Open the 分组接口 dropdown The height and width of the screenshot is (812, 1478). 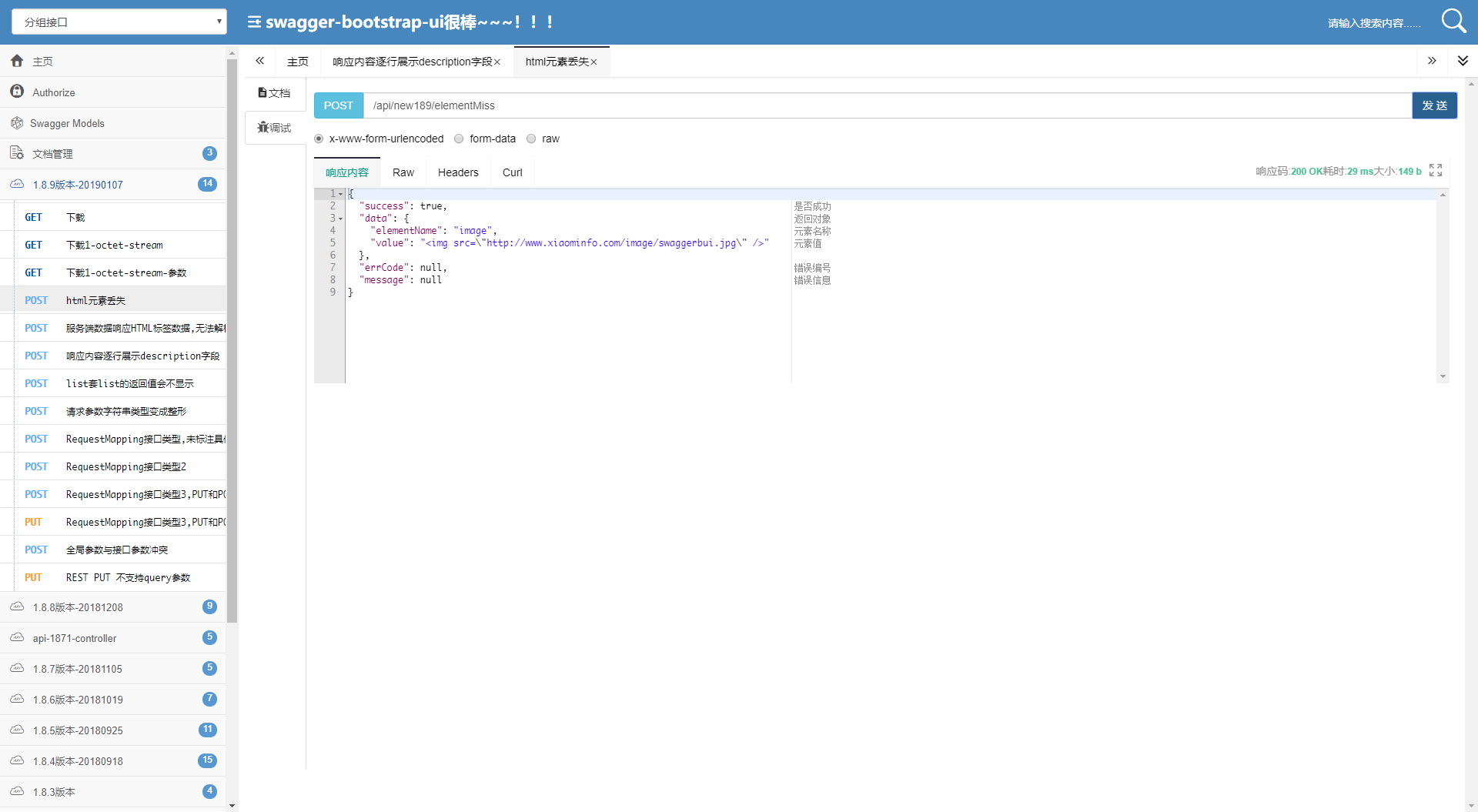(x=119, y=22)
